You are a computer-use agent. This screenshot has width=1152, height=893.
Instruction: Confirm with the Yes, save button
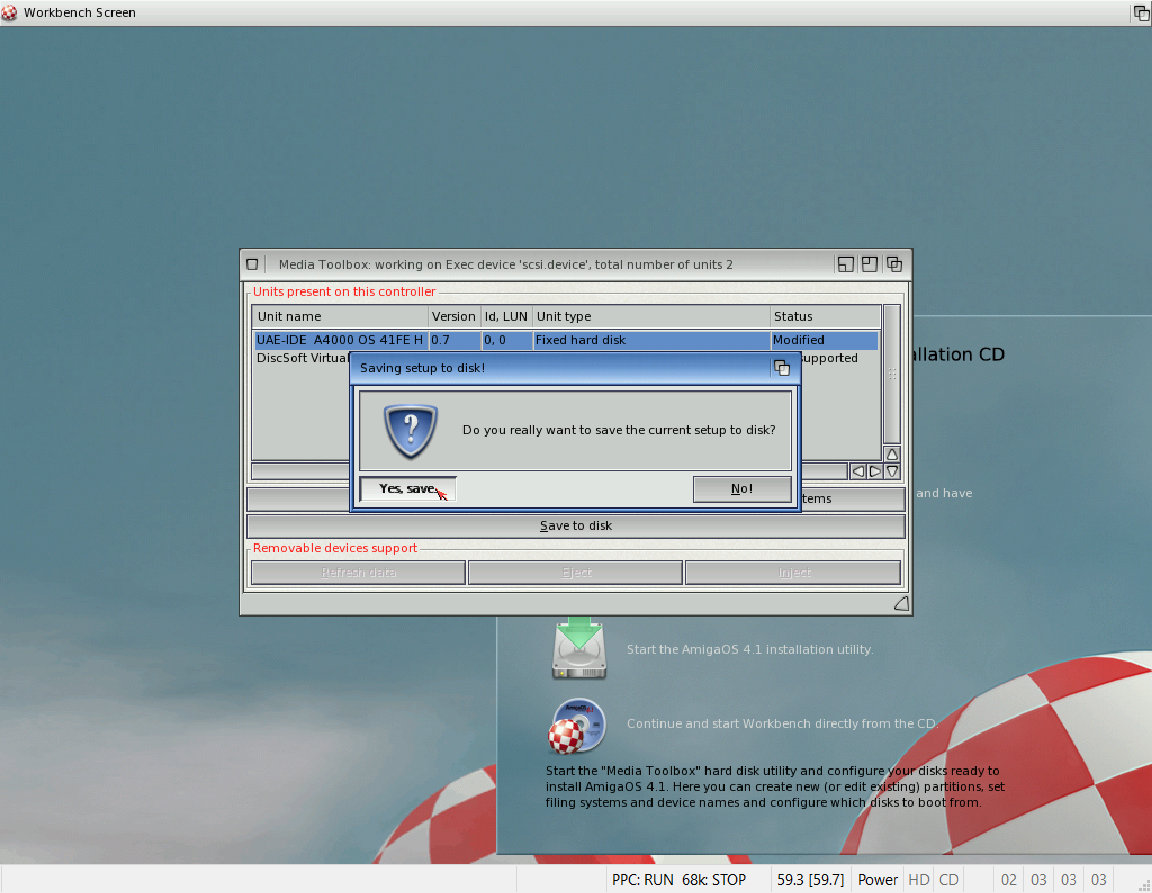(408, 489)
